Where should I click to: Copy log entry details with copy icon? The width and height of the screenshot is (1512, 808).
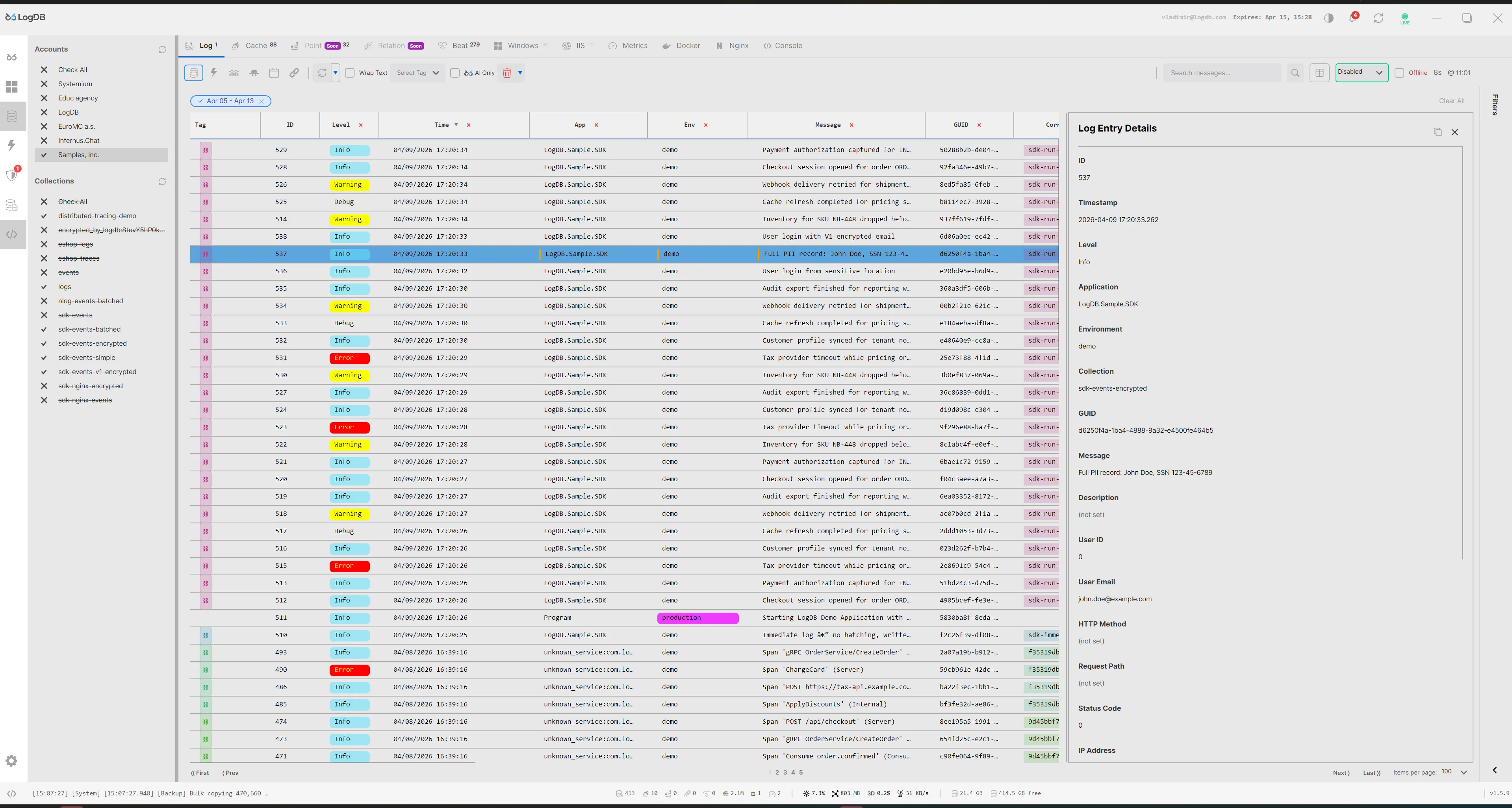(1438, 132)
